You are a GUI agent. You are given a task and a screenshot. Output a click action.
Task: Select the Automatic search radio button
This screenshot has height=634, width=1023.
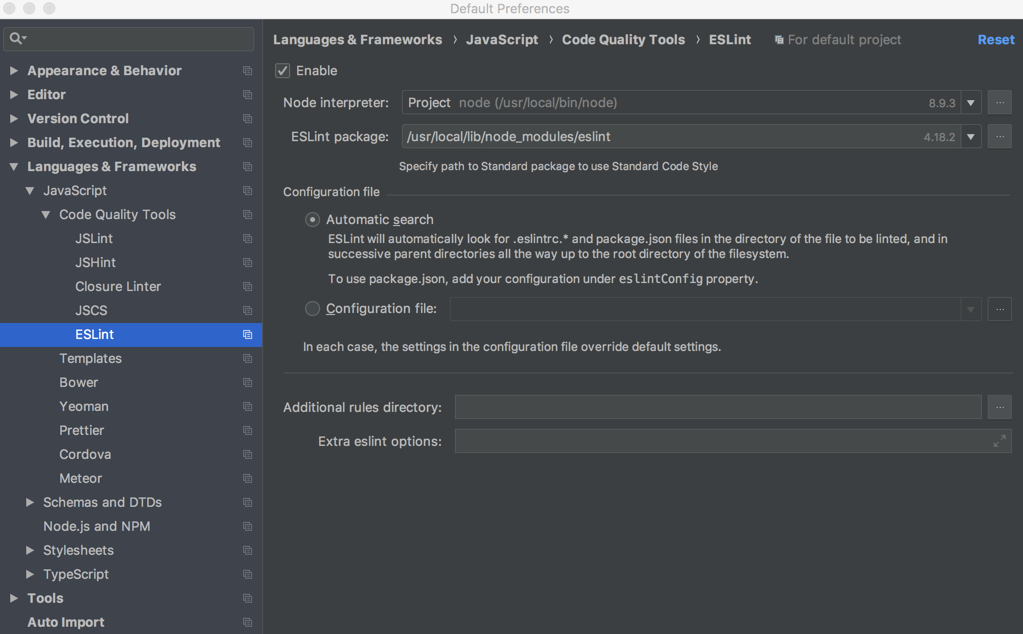313,220
